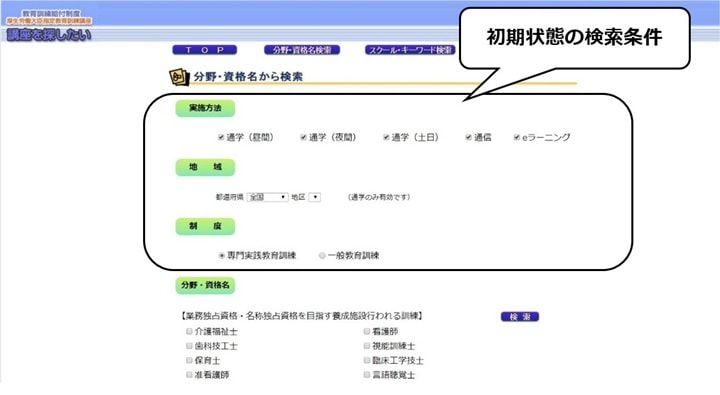Click the 分野・資格名 section label
Viewport: 720px width, 395px height.
[205, 285]
